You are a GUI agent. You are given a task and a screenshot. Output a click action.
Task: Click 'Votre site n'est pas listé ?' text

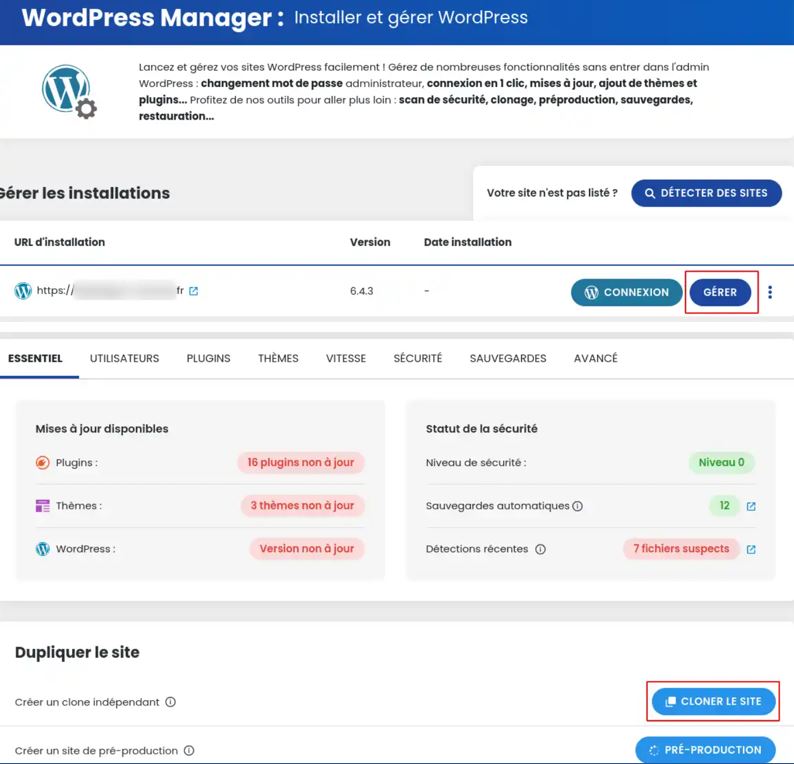pyautogui.click(x=552, y=193)
